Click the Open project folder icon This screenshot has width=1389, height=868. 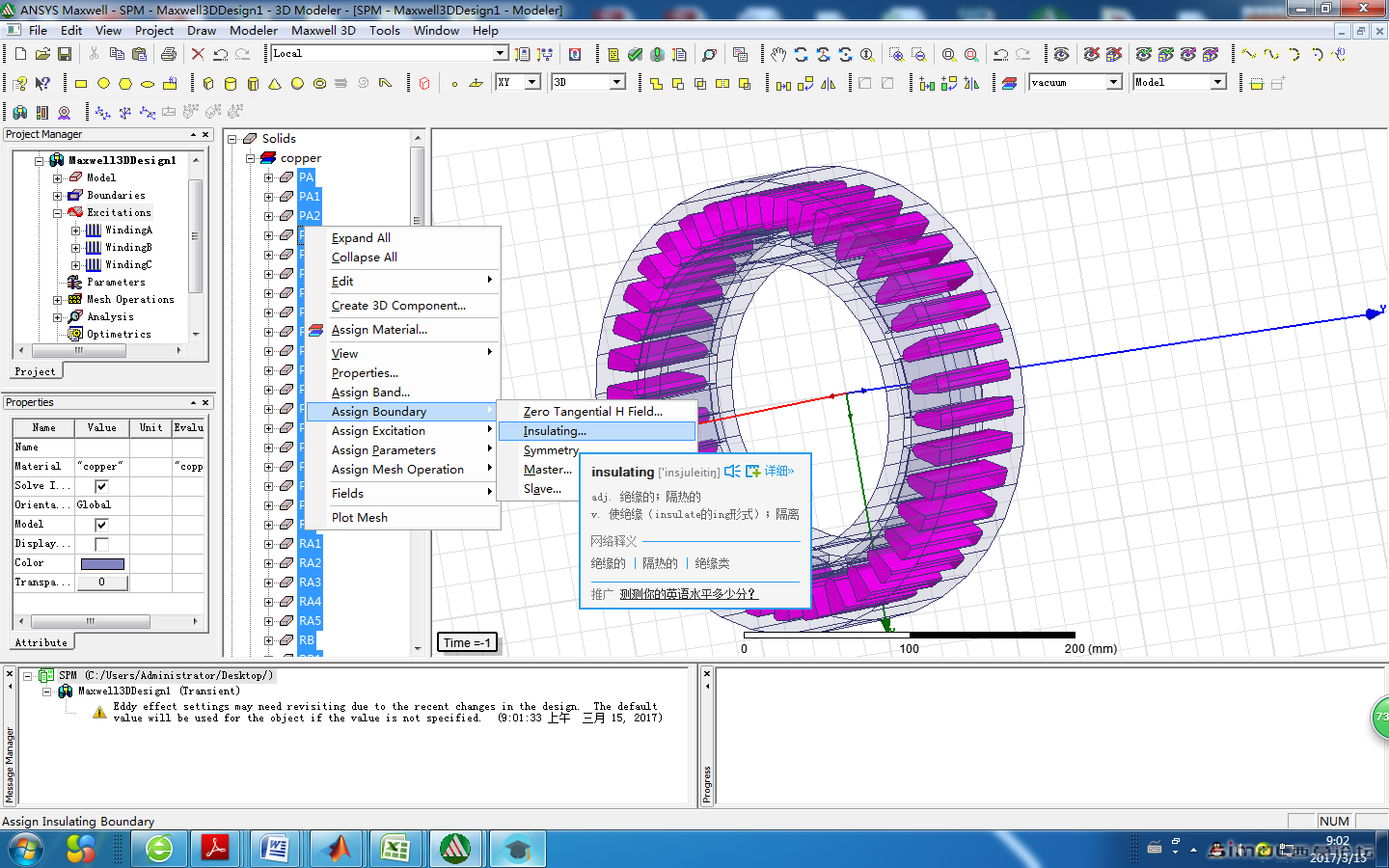coord(43,54)
